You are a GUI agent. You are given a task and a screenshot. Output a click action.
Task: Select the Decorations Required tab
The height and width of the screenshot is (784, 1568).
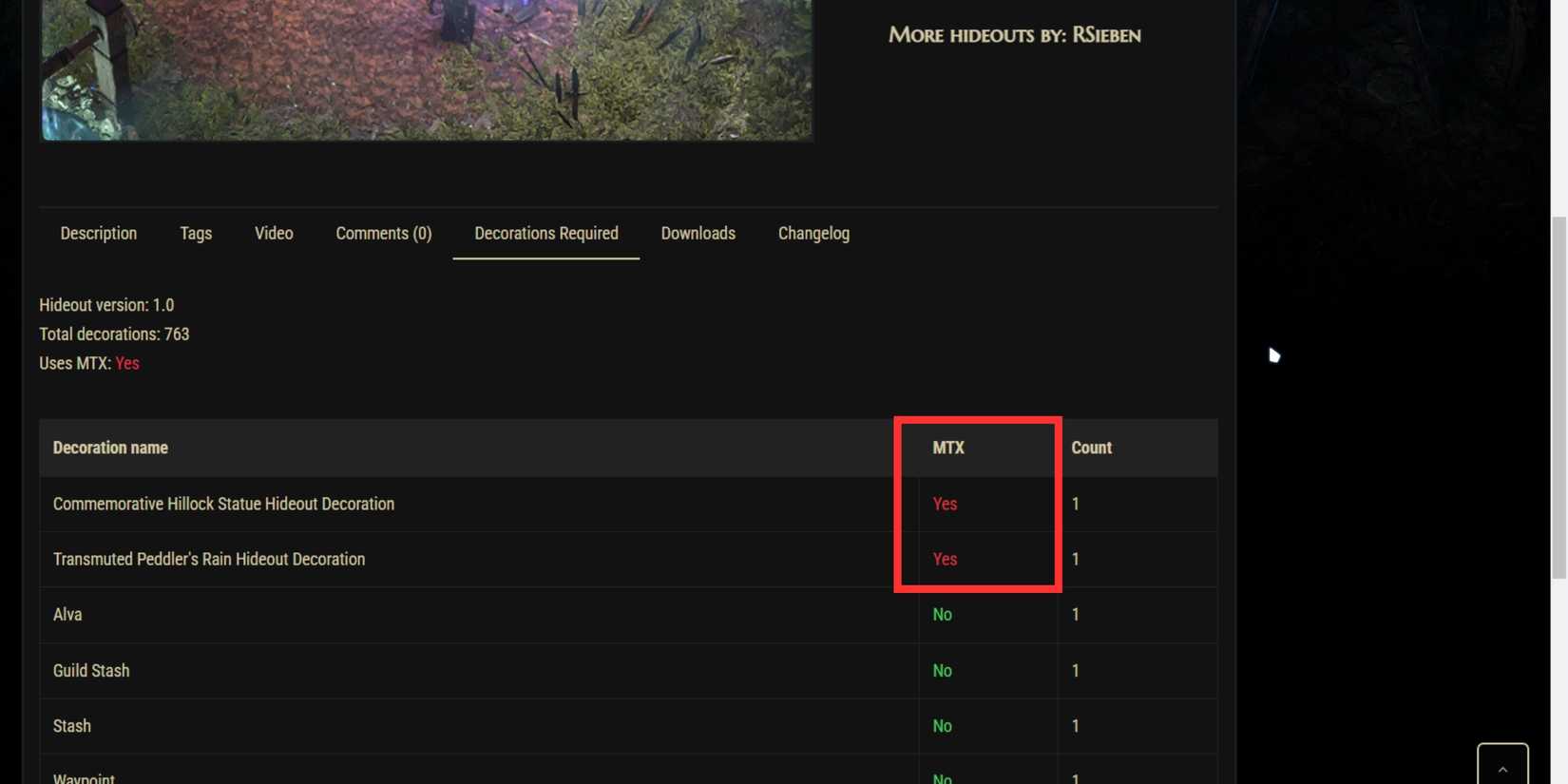coord(545,234)
